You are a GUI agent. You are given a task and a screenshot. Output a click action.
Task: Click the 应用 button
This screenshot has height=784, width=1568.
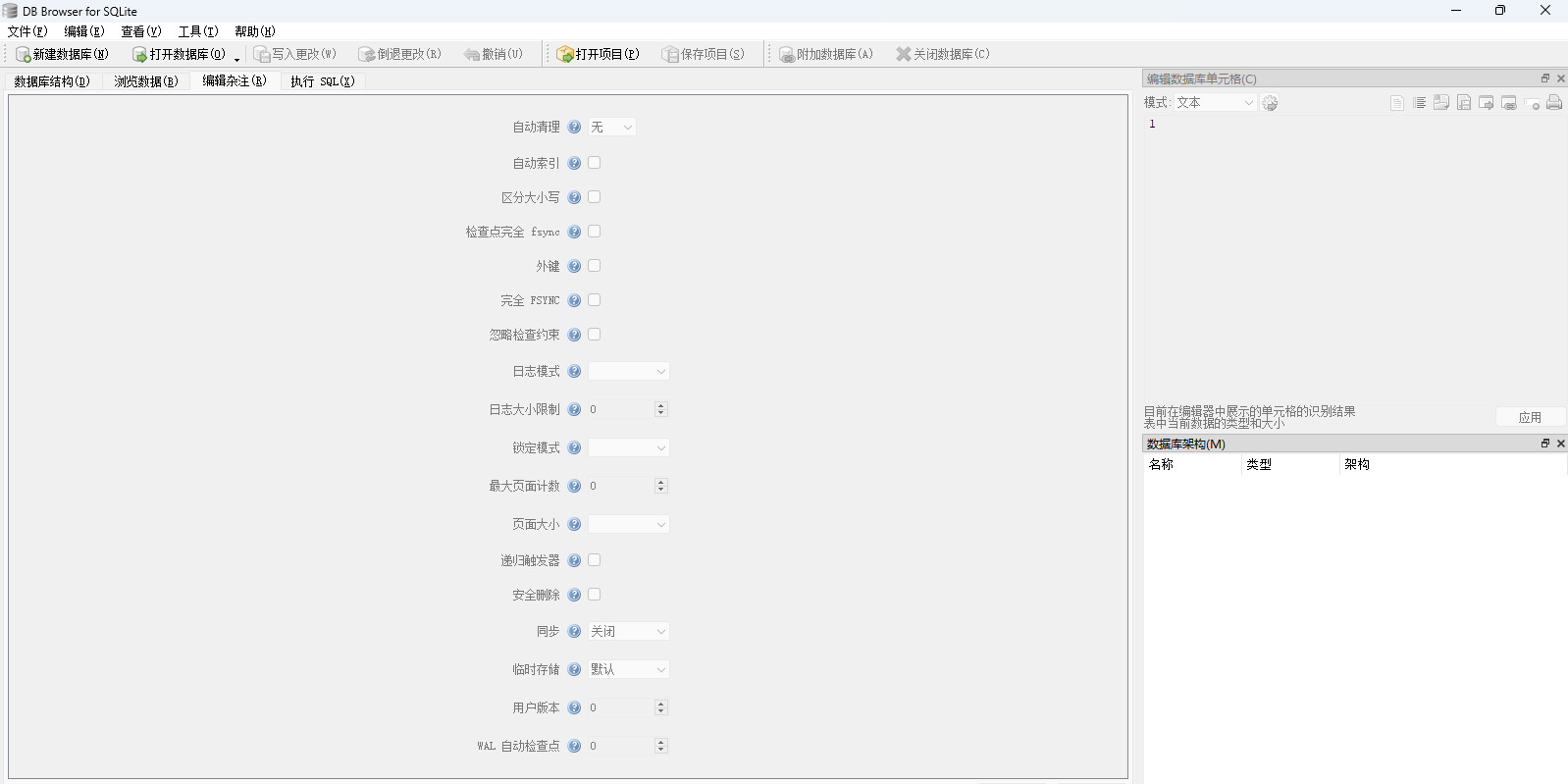(x=1531, y=417)
